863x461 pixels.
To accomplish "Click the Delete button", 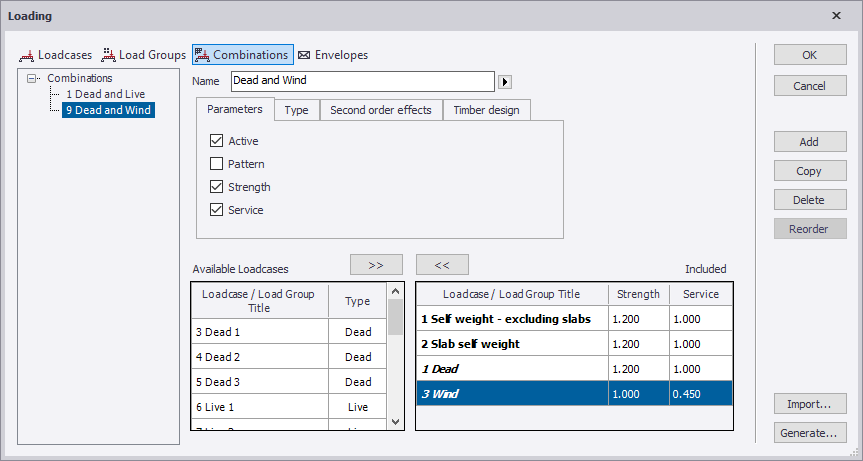I will pos(810,200).
